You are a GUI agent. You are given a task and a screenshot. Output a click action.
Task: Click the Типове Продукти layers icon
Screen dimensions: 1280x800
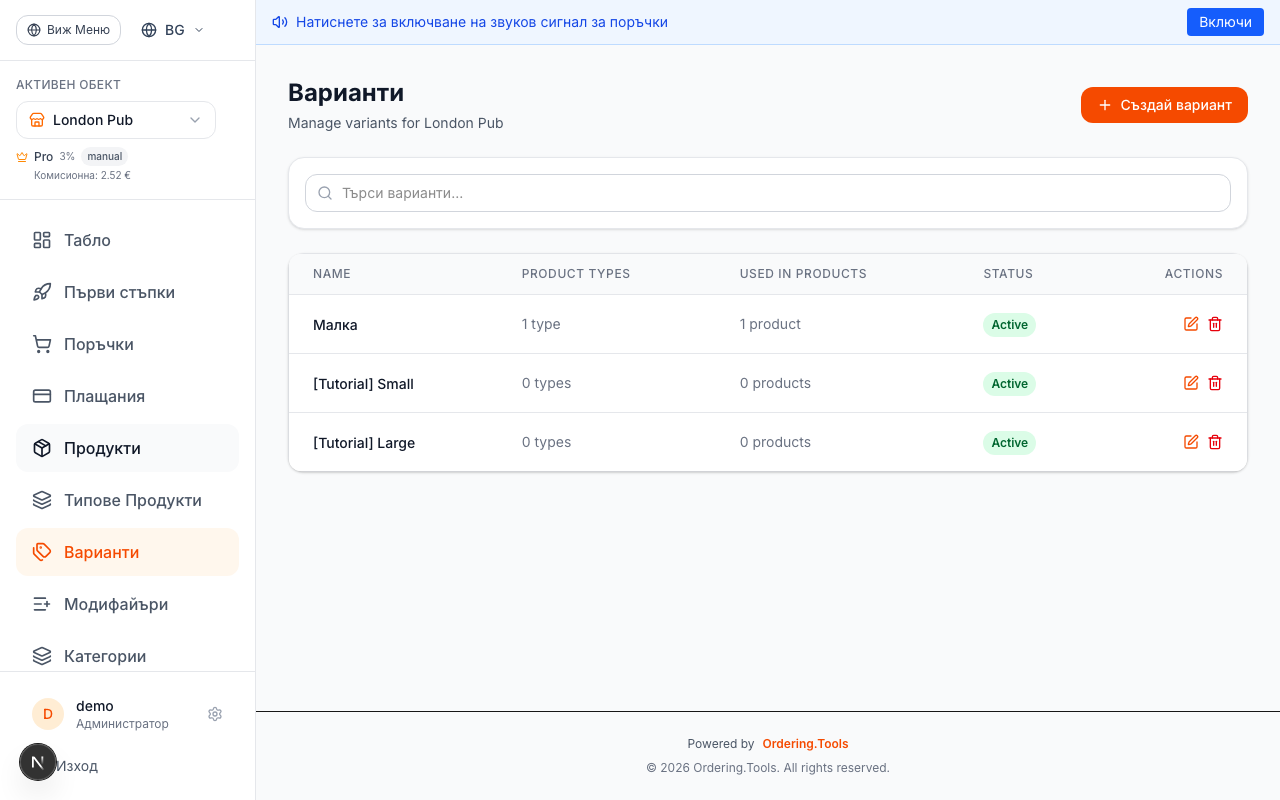(41, 500)
